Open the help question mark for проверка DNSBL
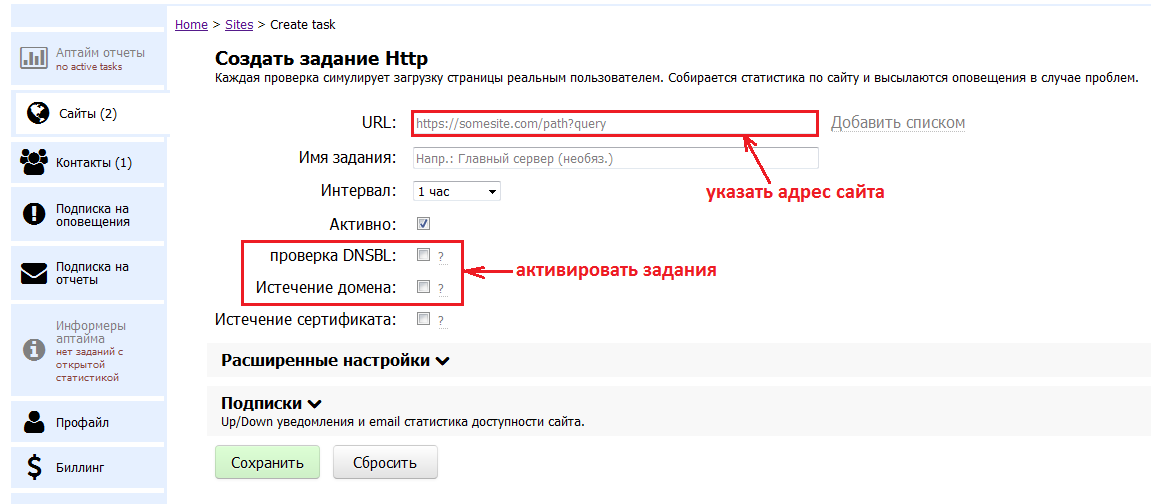Screen dimensions: 1151x504 coord(441,258)
